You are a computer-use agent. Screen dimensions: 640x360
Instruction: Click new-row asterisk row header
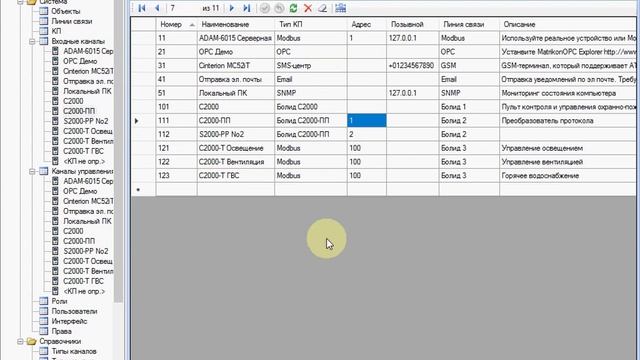[143, 189]
